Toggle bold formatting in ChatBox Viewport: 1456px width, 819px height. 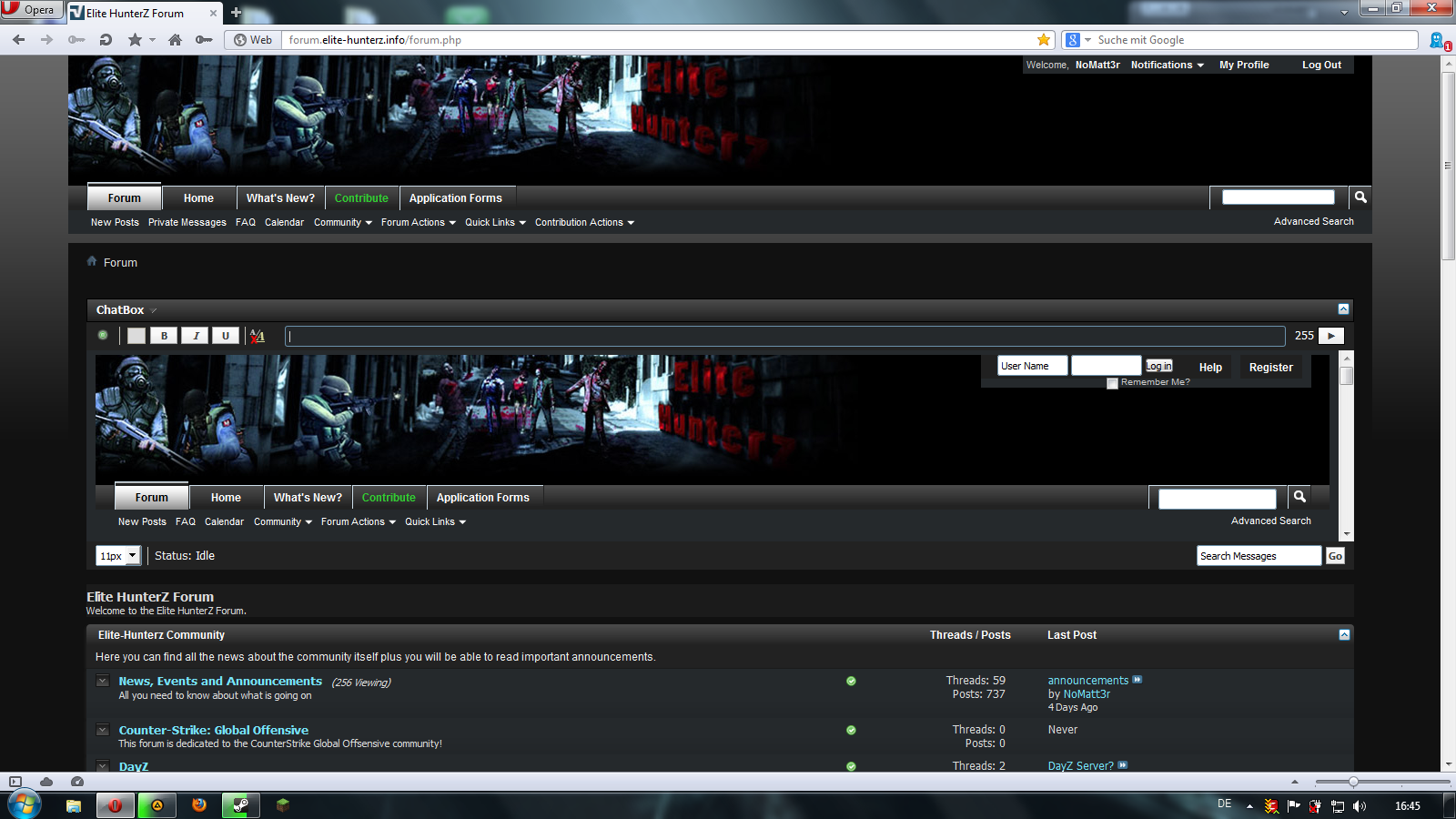point(164,336)
